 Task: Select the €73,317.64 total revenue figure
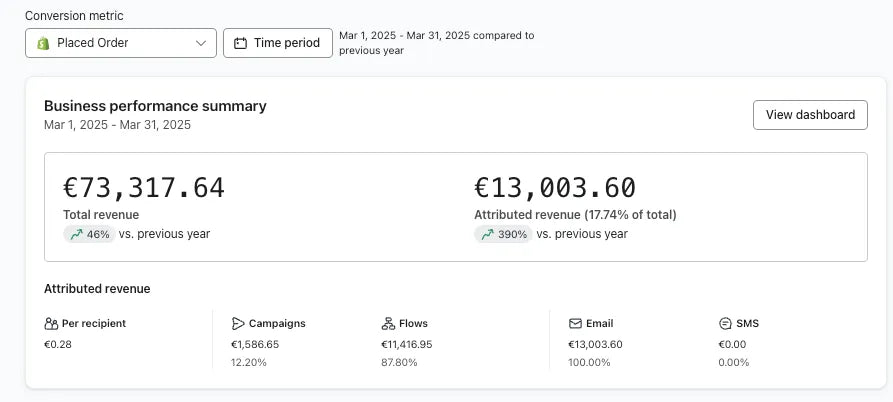[x=144, y=188]
